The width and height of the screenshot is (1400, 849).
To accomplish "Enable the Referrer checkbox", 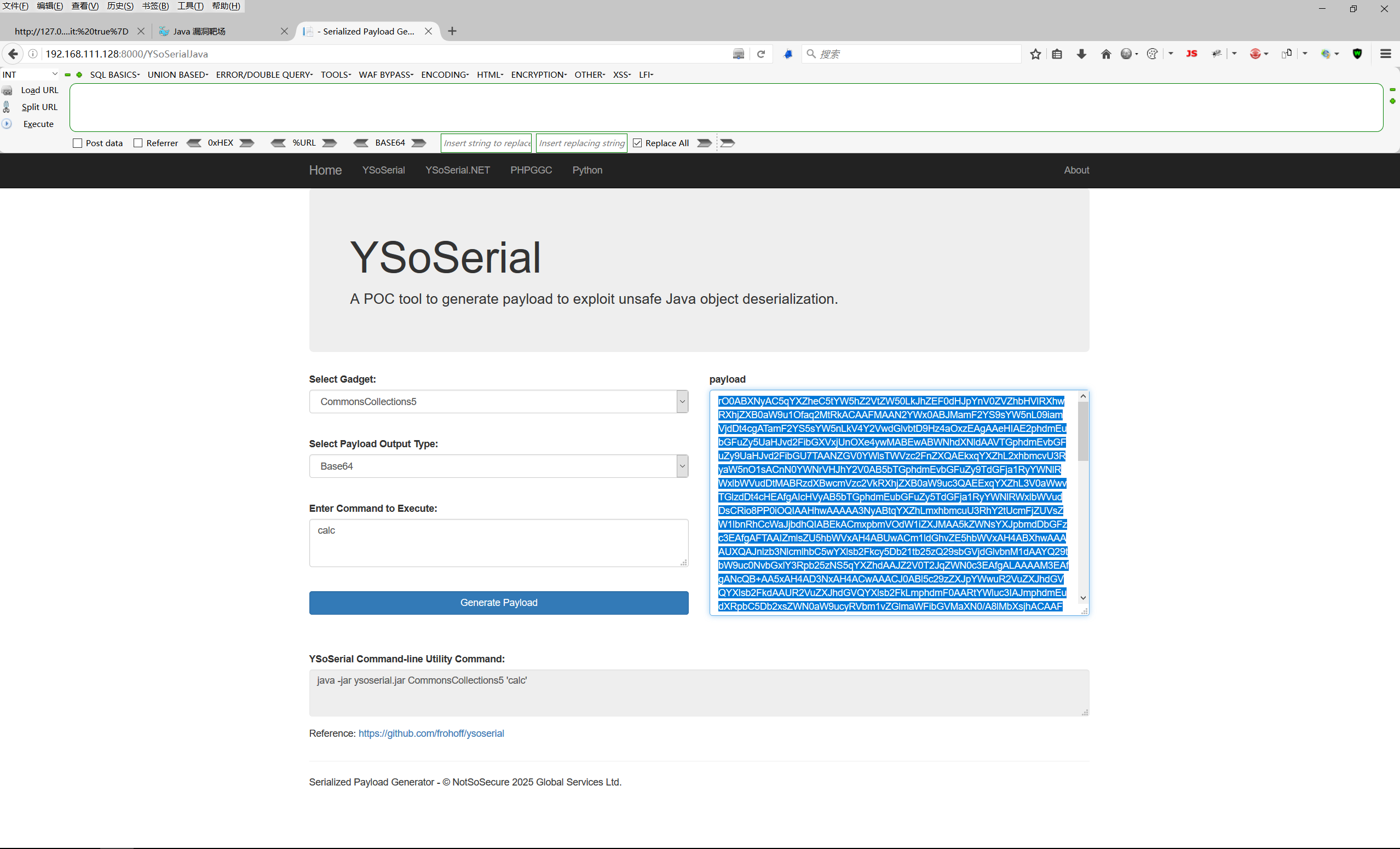I will pyautogui.click(x=138, y=143).
